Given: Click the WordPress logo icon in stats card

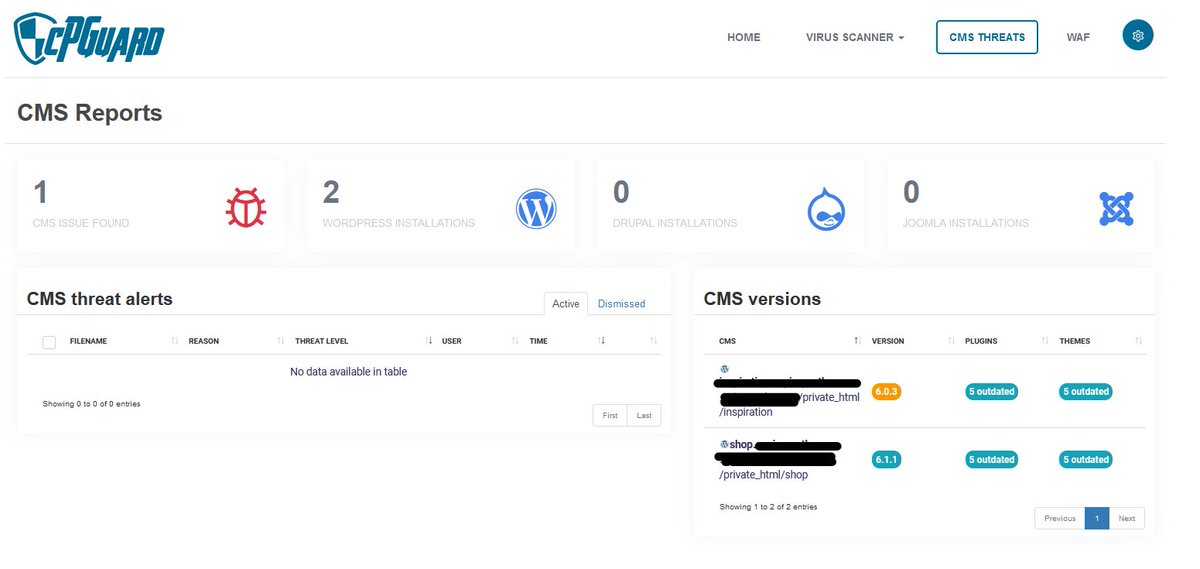Looking at the screenshot, I should 536,209.
